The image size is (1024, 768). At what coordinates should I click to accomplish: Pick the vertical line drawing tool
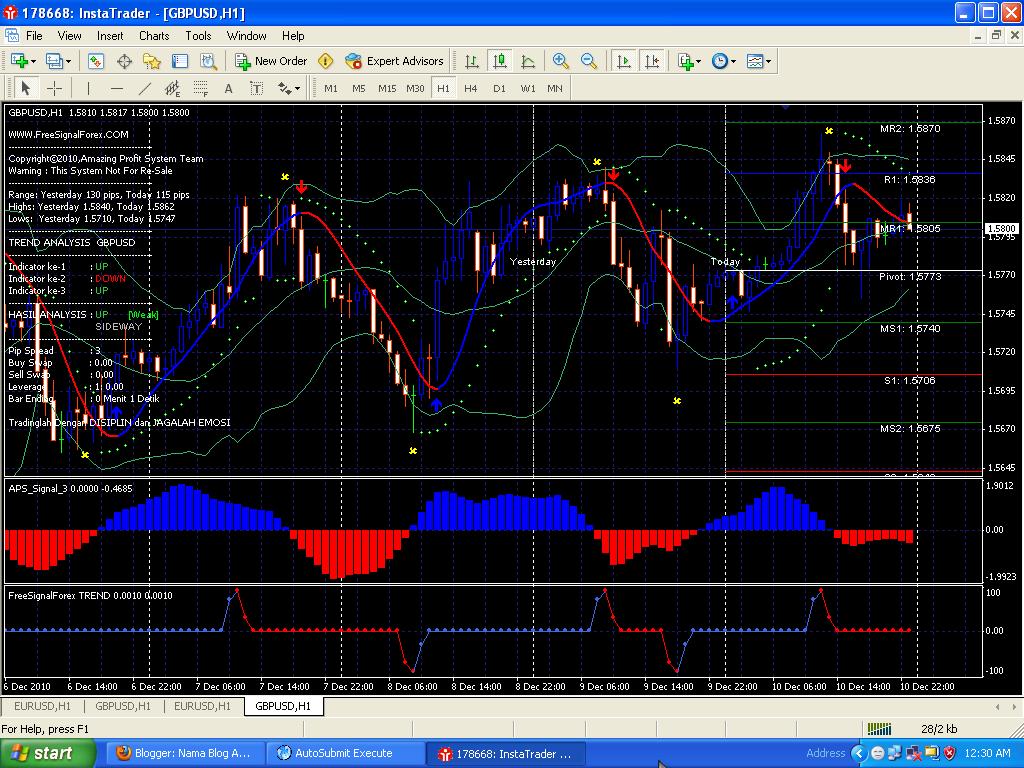tap(88, 88)
